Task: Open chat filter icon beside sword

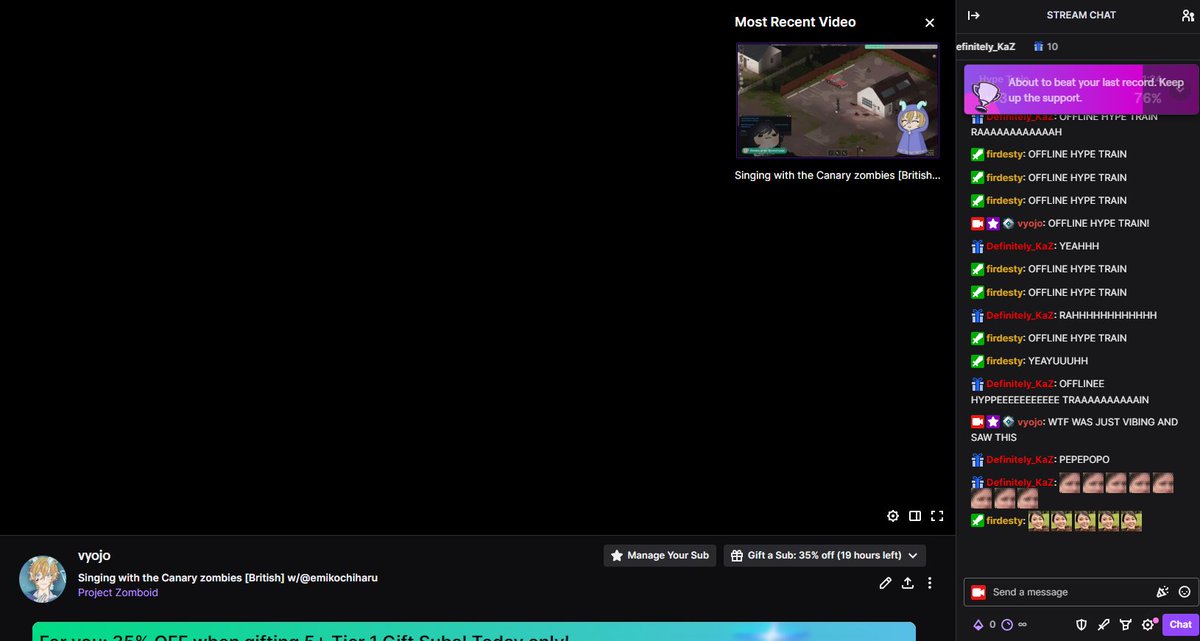Action: point(1126,625)
